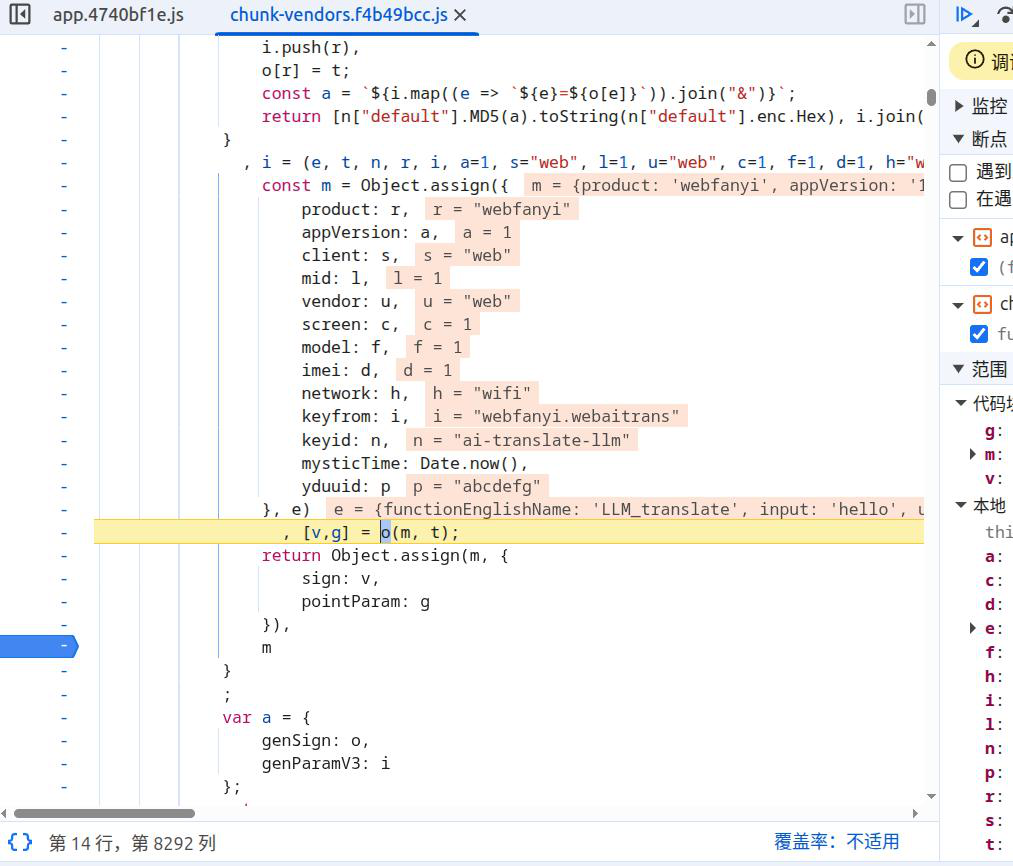Viewport: 1013px width, 866px height.
Task: Enable the 遇到 exceptions pause checkbox
Action: [x=958, y=172]
